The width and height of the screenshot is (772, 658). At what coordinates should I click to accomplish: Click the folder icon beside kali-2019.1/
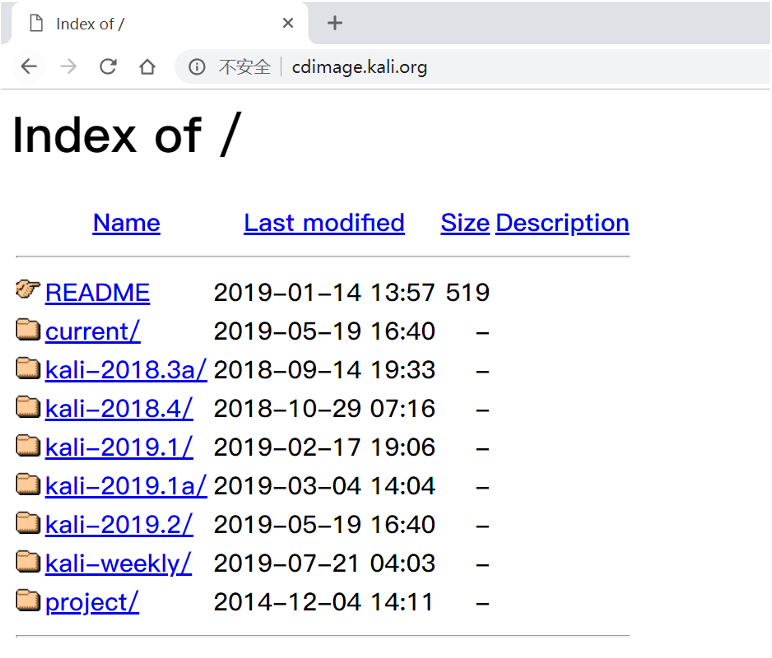[28, 445]
